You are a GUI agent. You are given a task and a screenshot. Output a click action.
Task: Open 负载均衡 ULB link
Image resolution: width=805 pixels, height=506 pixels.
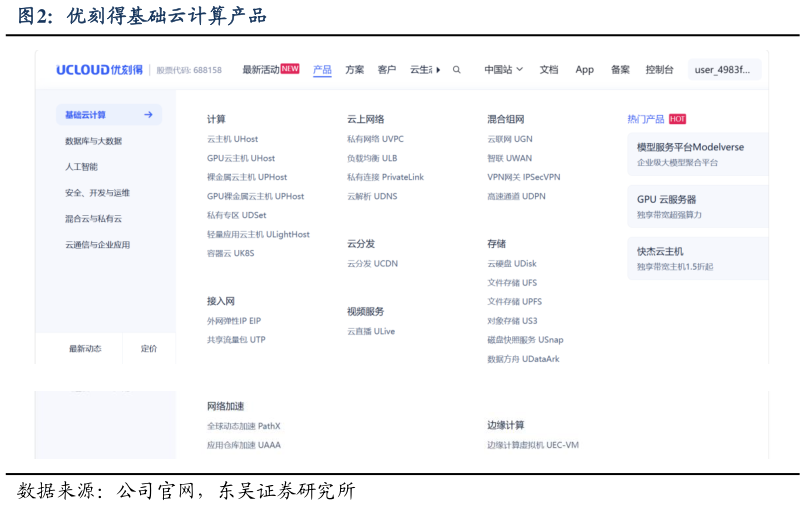(x=372, y=158)
